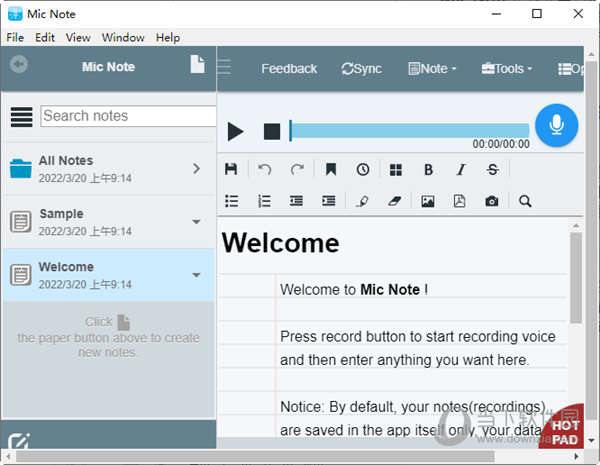Open the dropdown arrow for the Welcome note
600x465 pixels.
pos(196,275)
